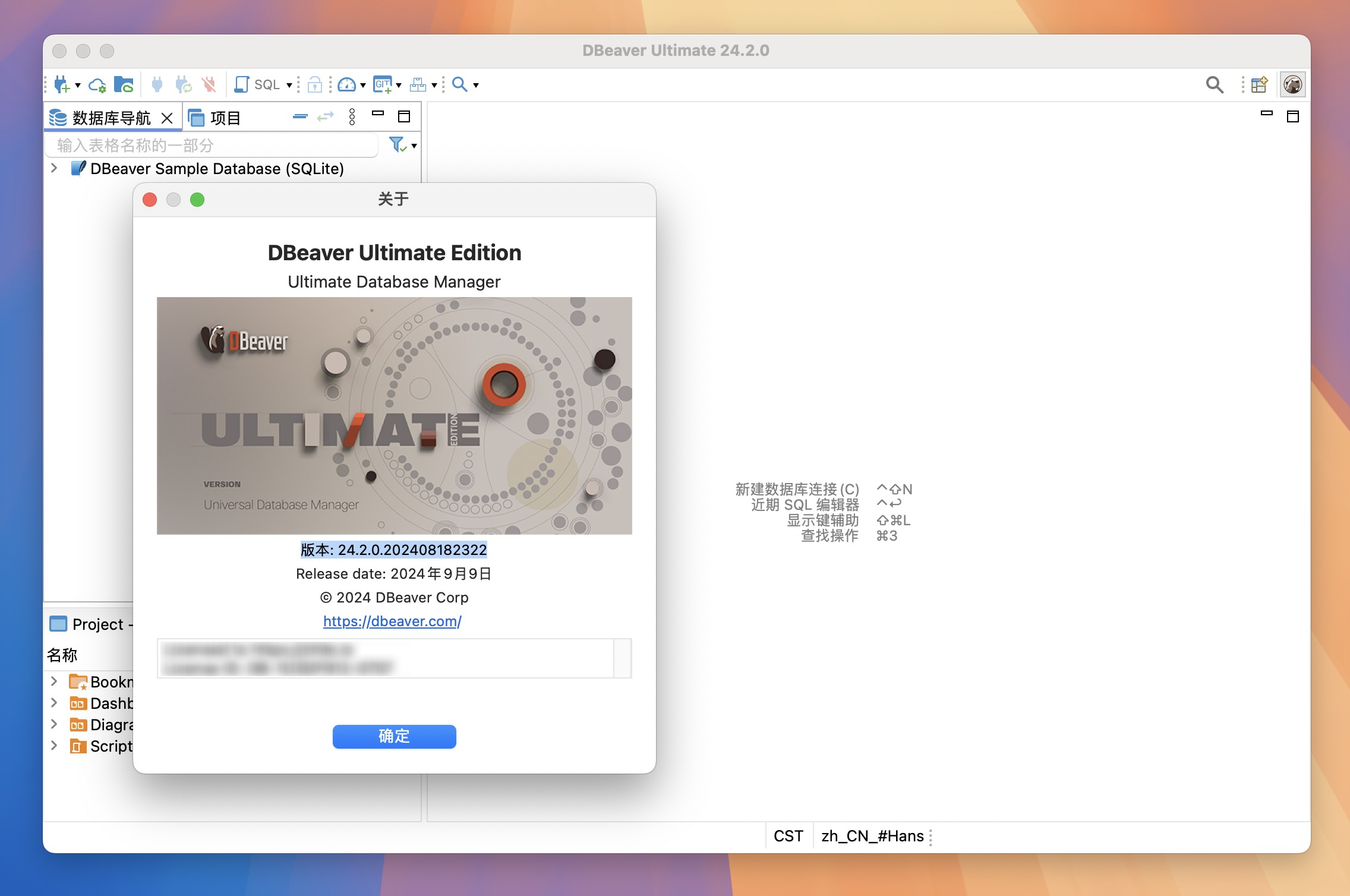This screenshot has width=1350, height=896.
Task: Click the Project panel tab
Action: tap(90, 624)
